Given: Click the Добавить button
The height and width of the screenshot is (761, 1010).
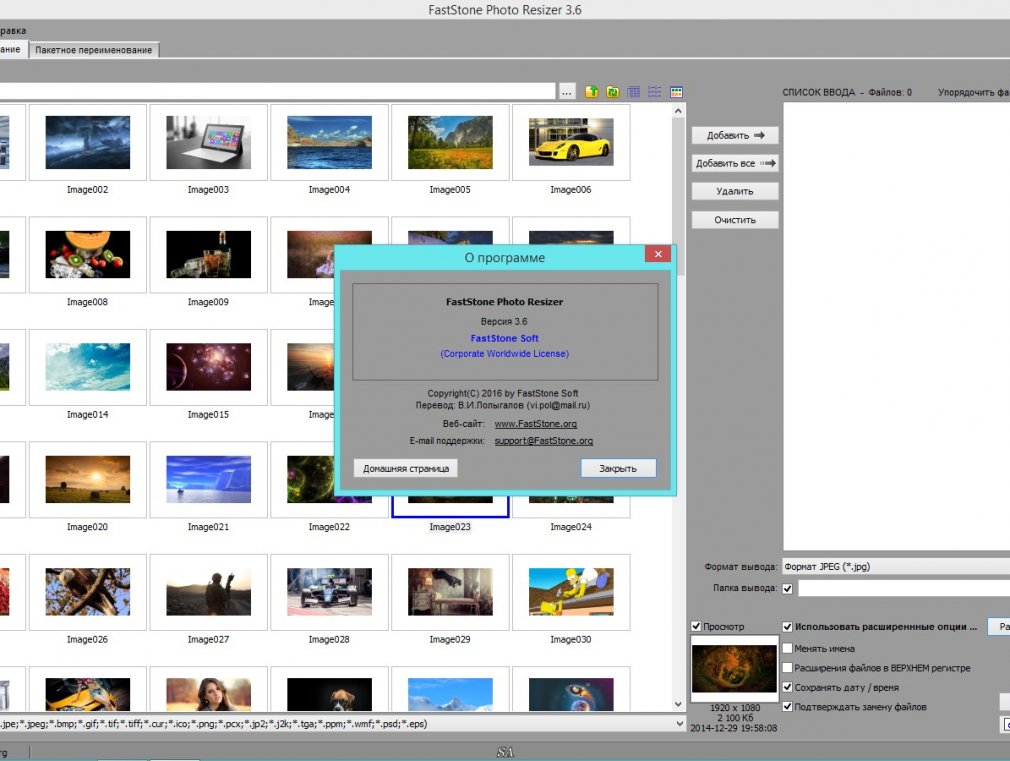Looking at the screenshot, I should [735, 135].
